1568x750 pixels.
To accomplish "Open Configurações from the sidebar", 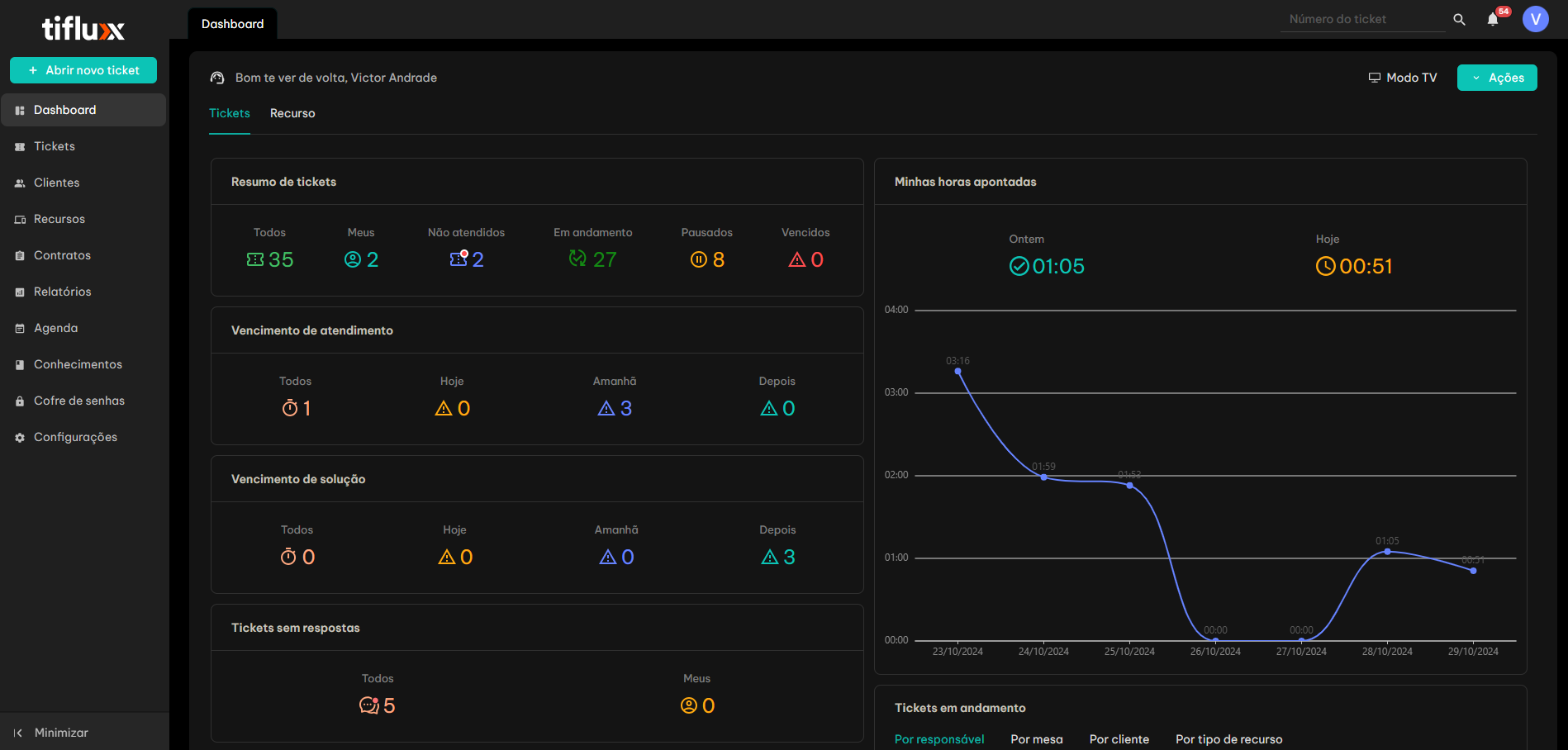I will 75,437.
